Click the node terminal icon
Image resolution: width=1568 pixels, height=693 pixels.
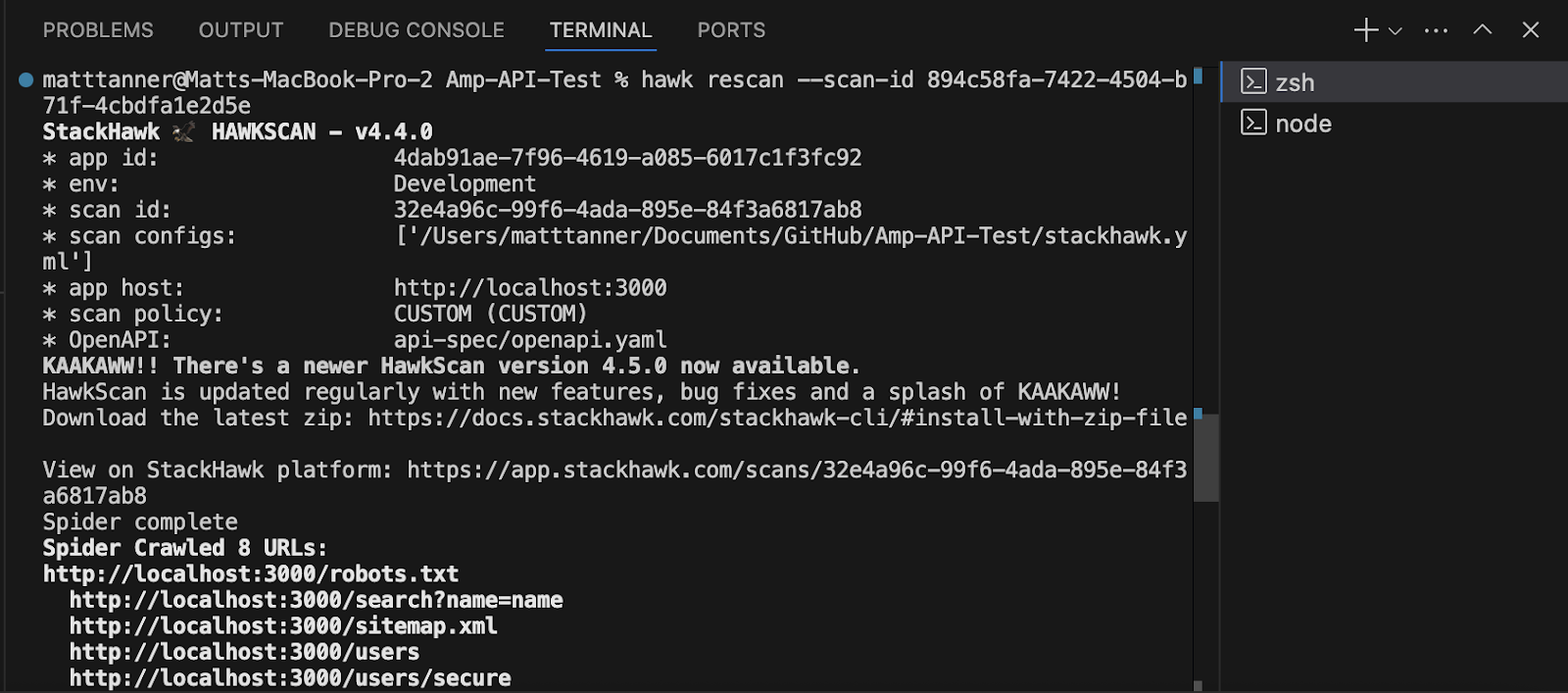(x=1253, y=123)
